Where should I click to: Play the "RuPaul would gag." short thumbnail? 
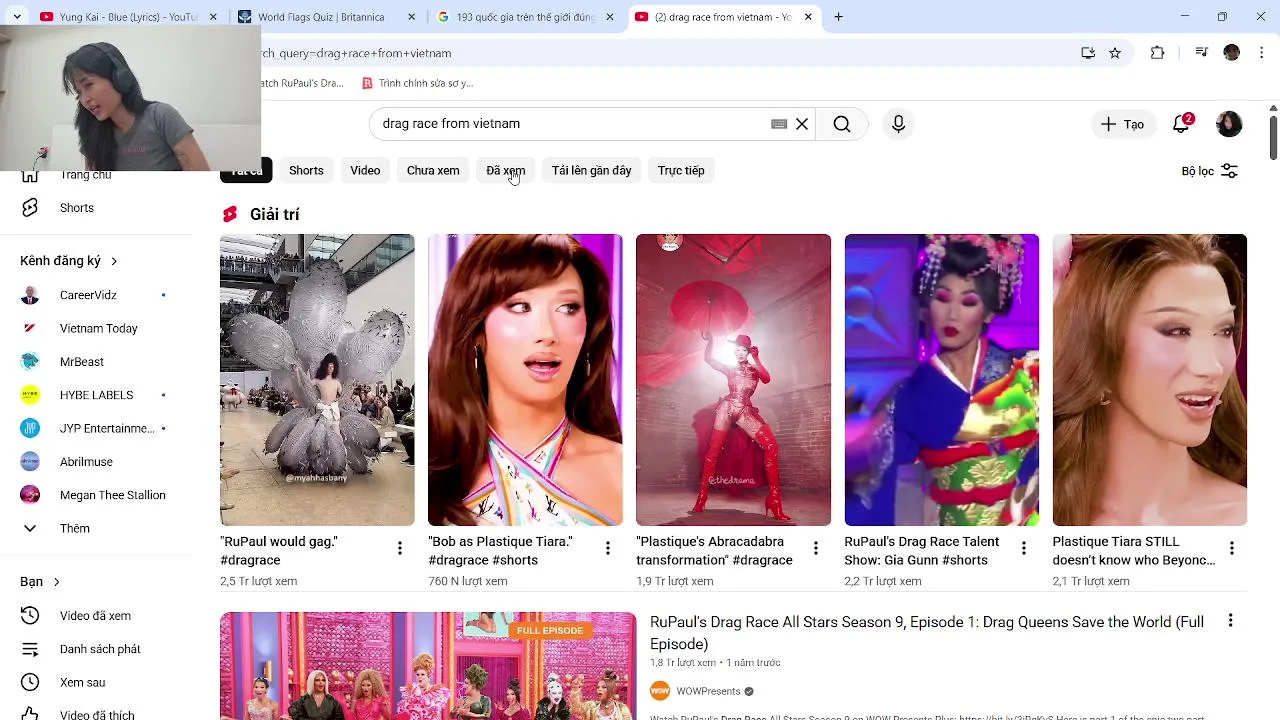[317, 380]
